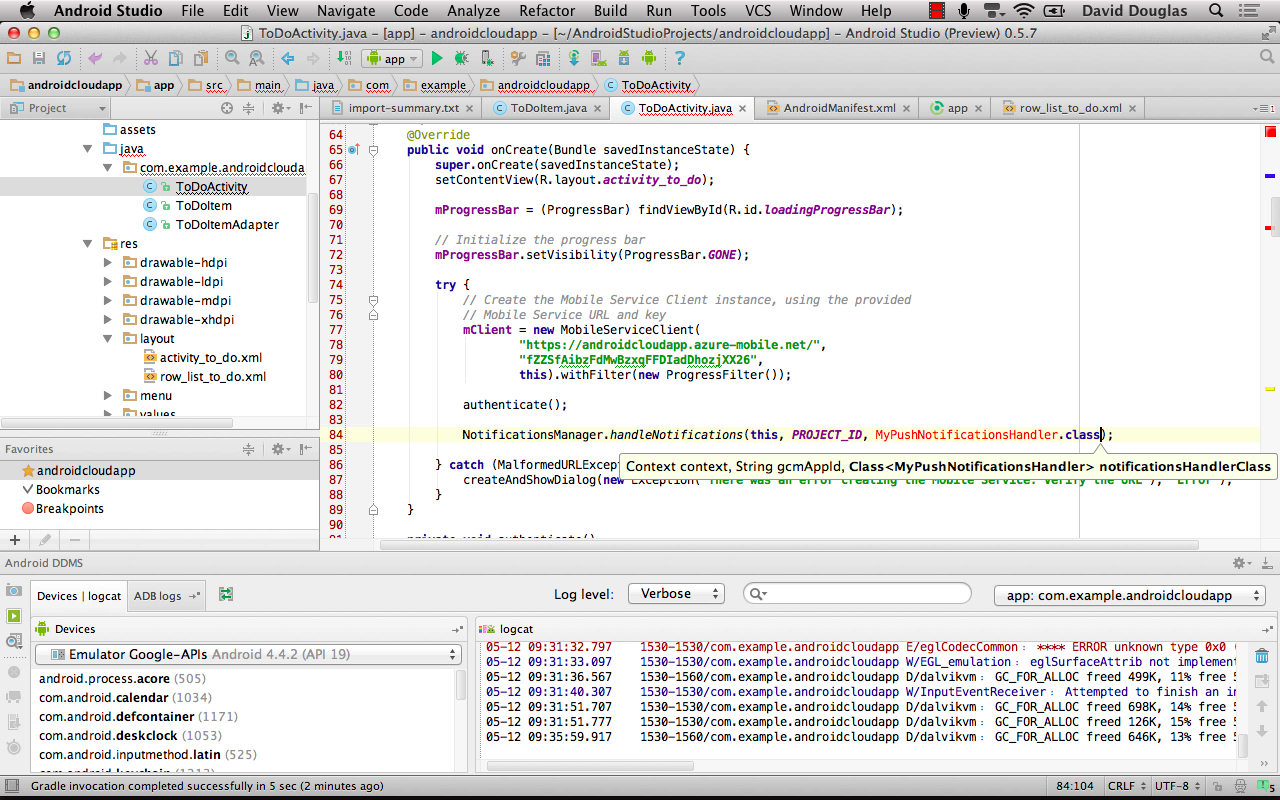Open the Analyze menu
The width and height of the screenshot is (1280, 800).
[x=474, y=11]
